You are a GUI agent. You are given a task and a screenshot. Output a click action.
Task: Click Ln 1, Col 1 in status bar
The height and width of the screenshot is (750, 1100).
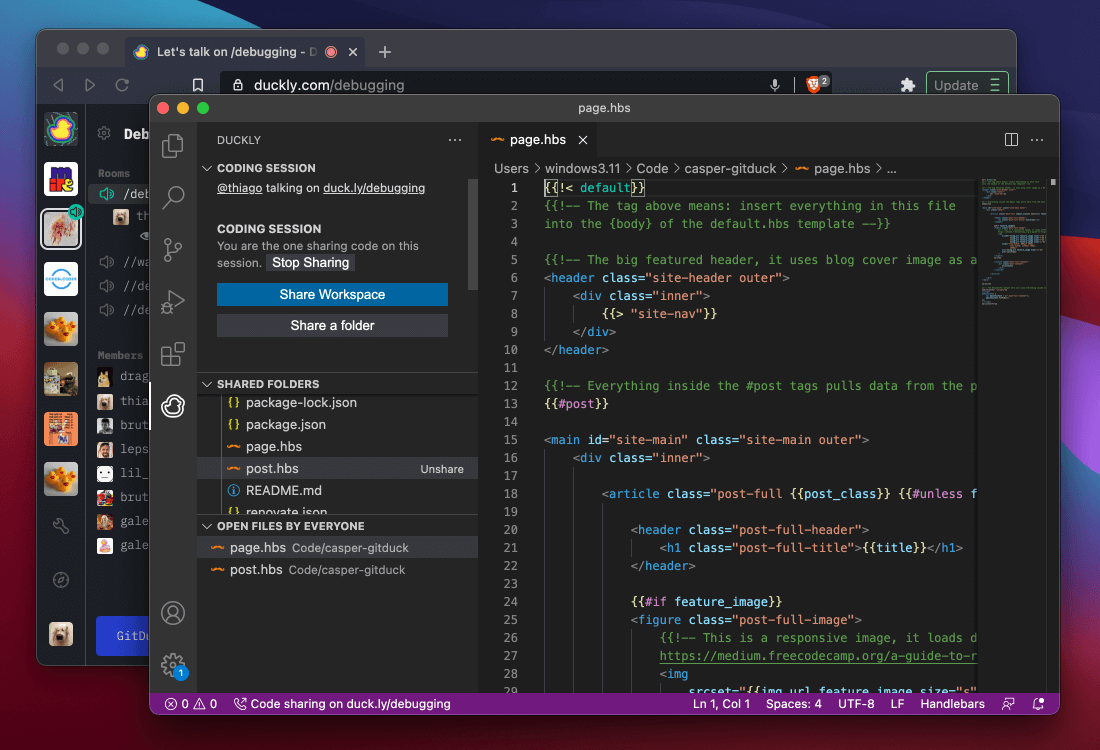721,704
